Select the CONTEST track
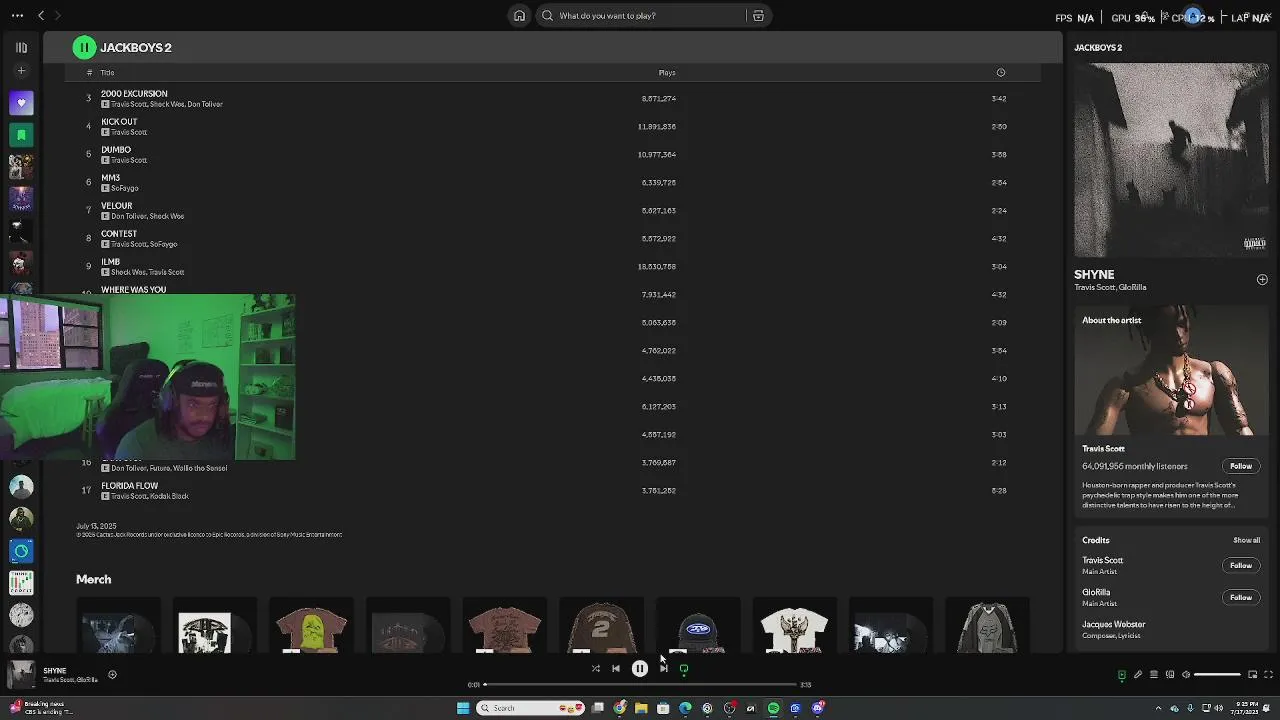This screenshot has width=1280, height=720. pos(555,239)
